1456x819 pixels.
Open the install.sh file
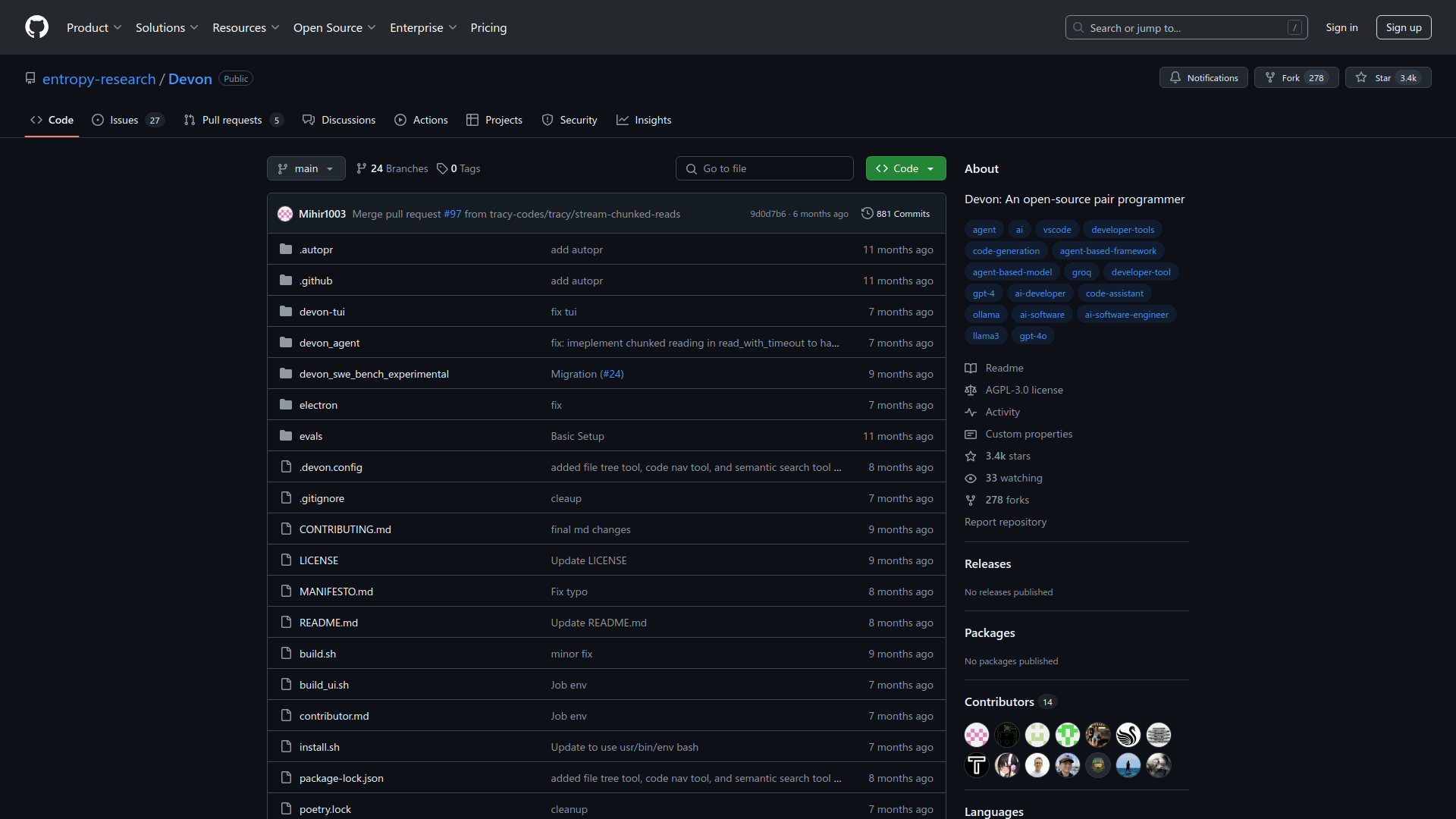tap(319, 747)
